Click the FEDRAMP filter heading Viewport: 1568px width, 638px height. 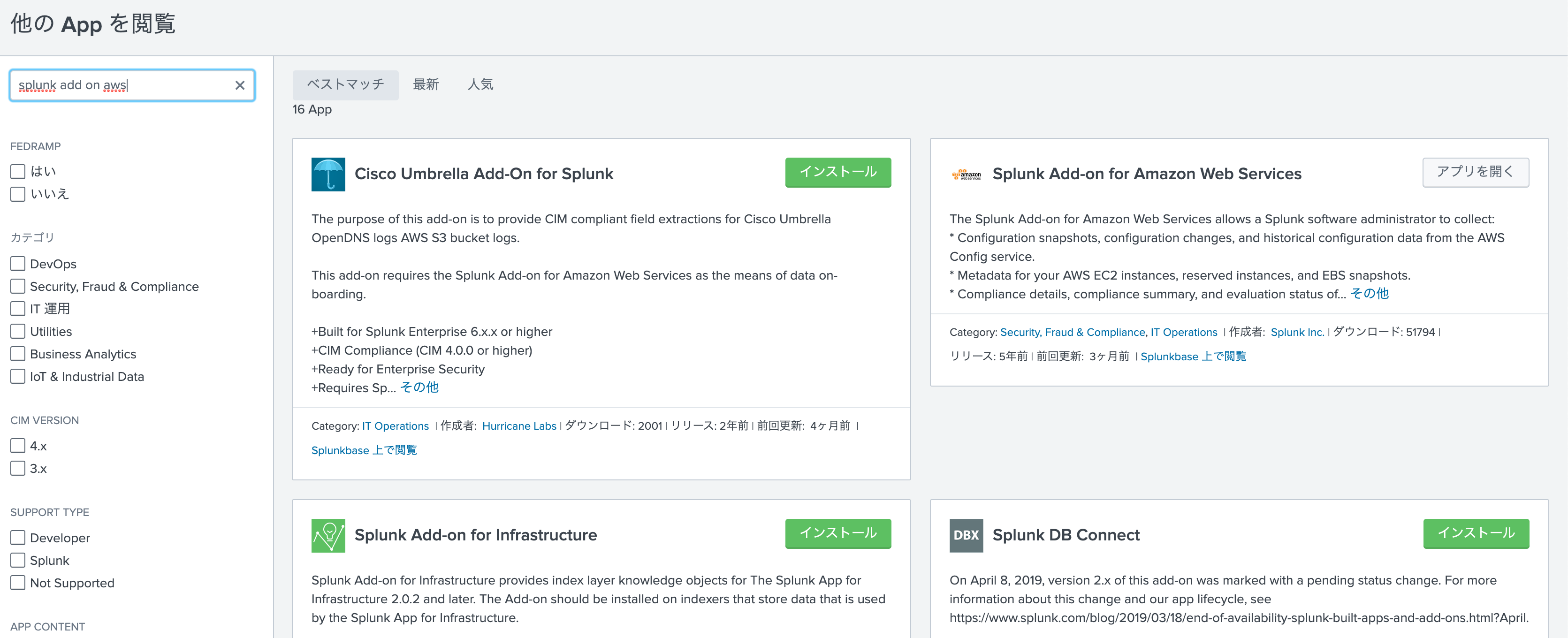(35, 147)
